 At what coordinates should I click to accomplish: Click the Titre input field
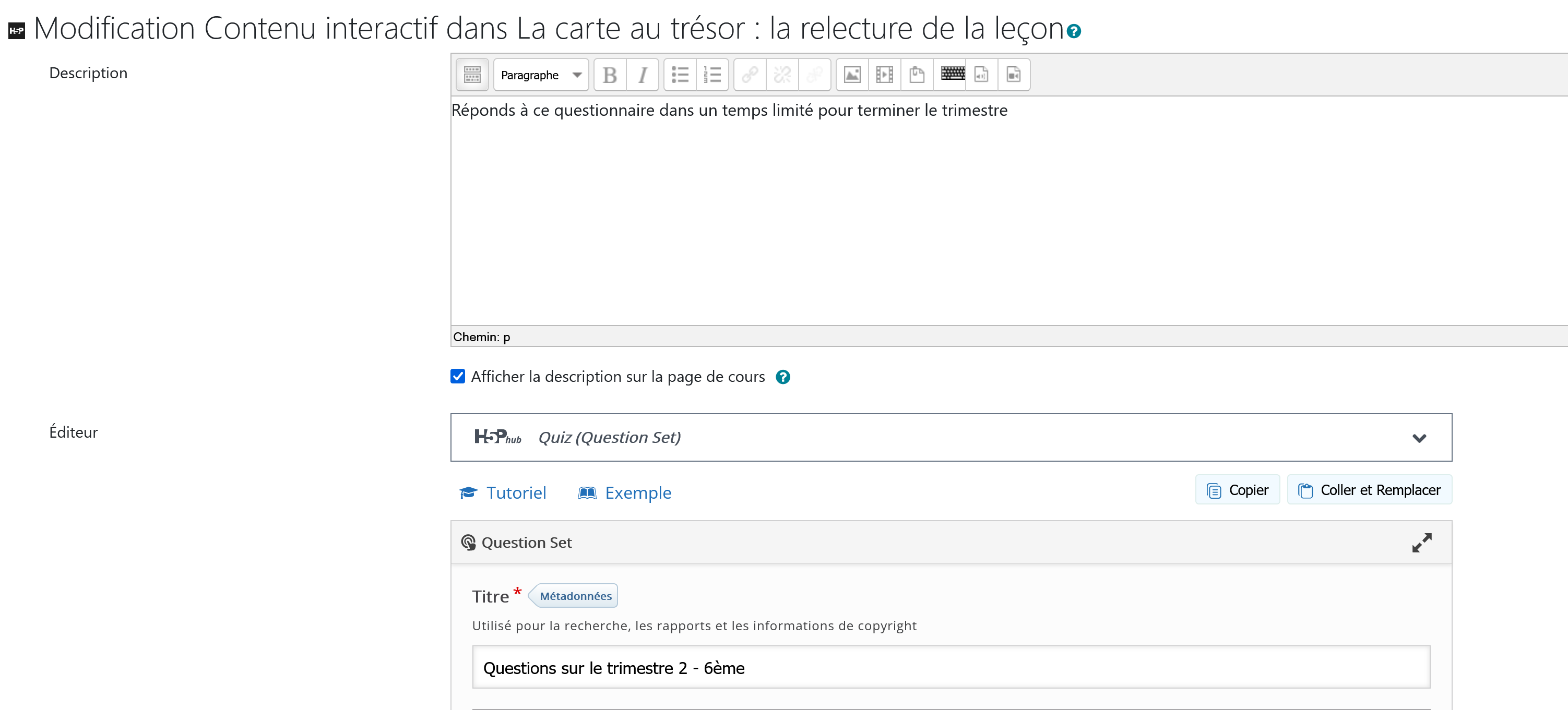(951, 667)
